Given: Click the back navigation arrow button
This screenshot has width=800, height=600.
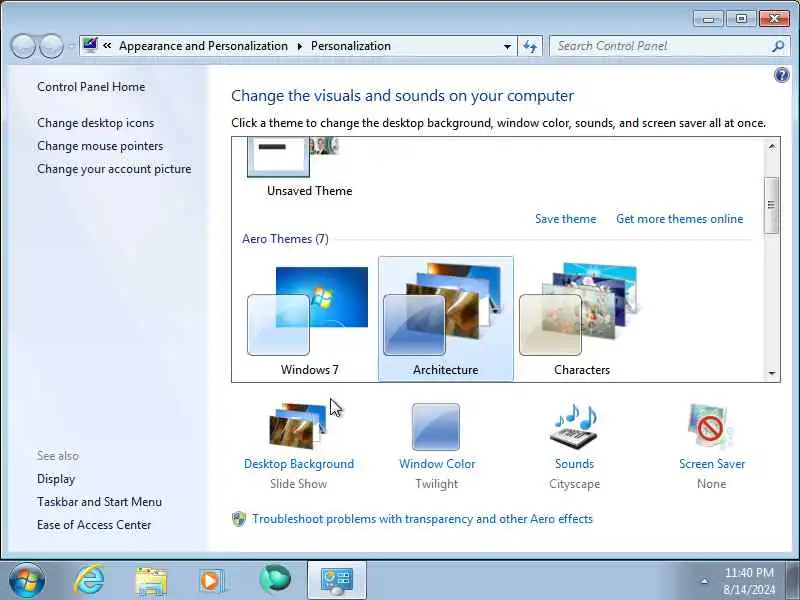Looking at the screenshot, I should (23, 46).
